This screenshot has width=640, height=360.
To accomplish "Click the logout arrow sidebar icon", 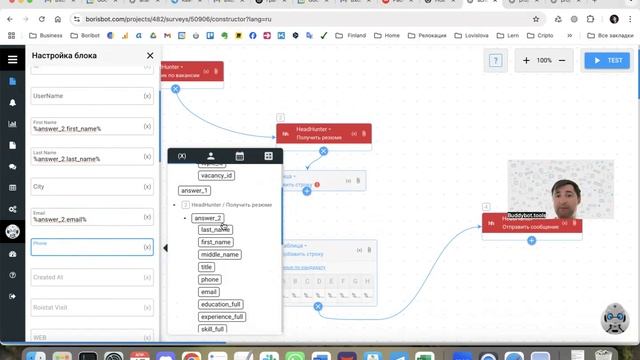I will pos(12,296).
